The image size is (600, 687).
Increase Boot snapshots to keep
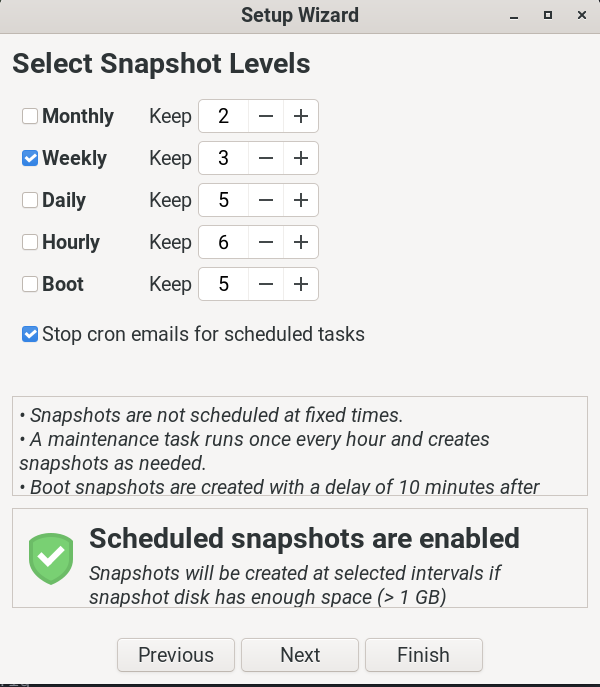coord(300,284)
